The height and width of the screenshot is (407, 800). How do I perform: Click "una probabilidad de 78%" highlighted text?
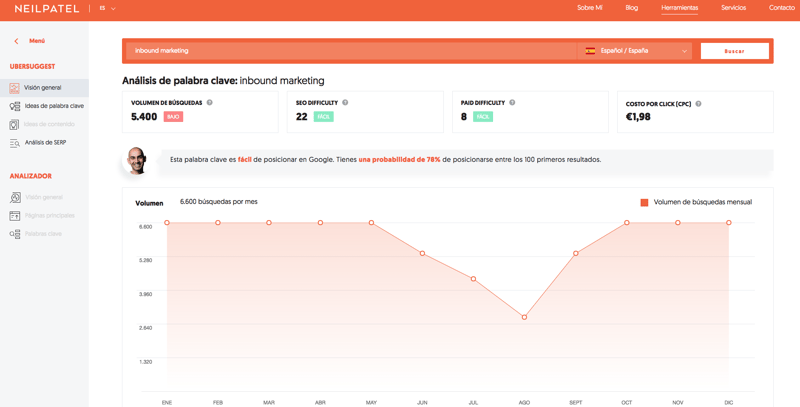coord(399,160)
